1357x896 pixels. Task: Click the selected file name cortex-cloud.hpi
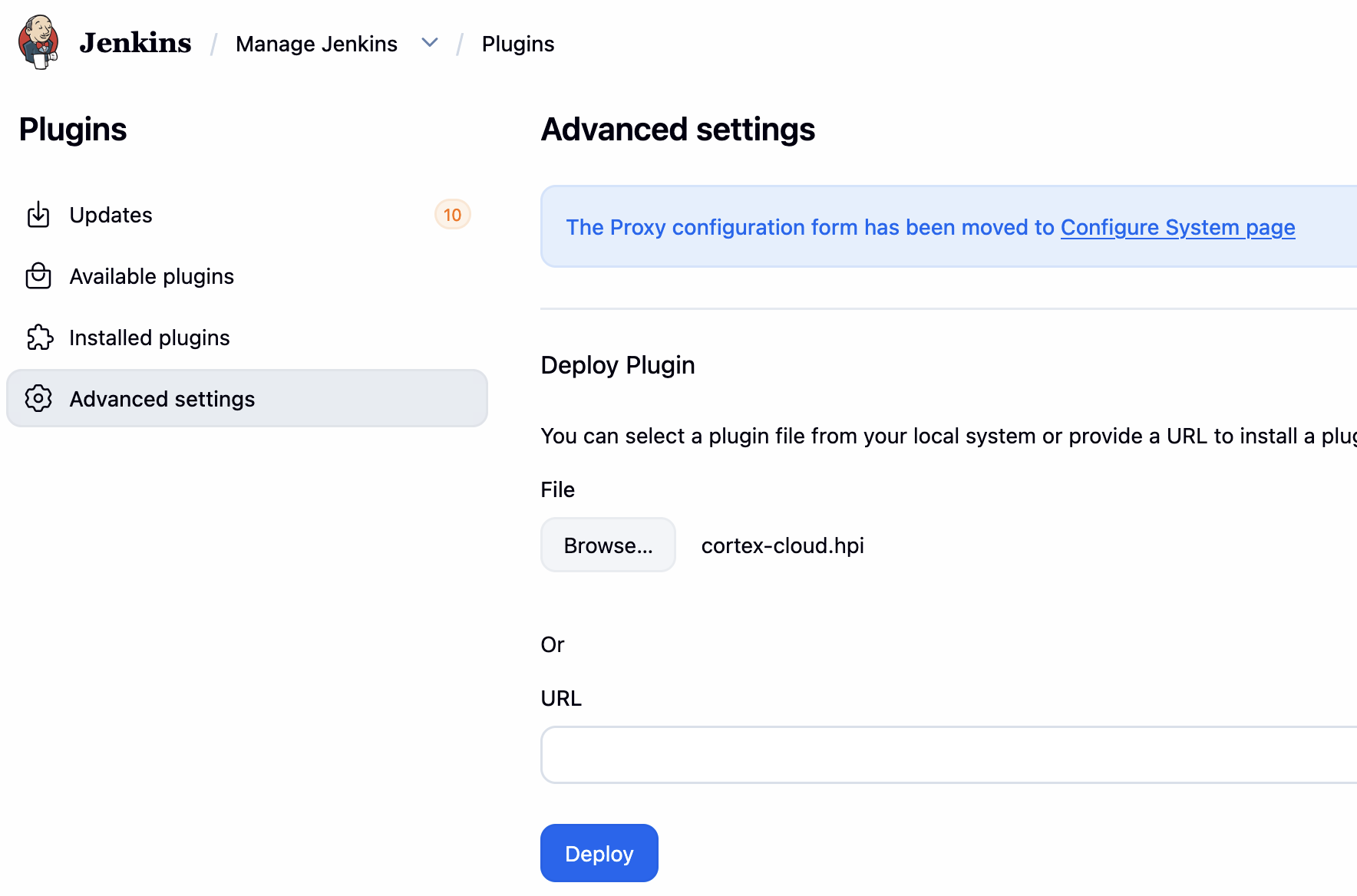pyautogui.click(x=782, y=545)
